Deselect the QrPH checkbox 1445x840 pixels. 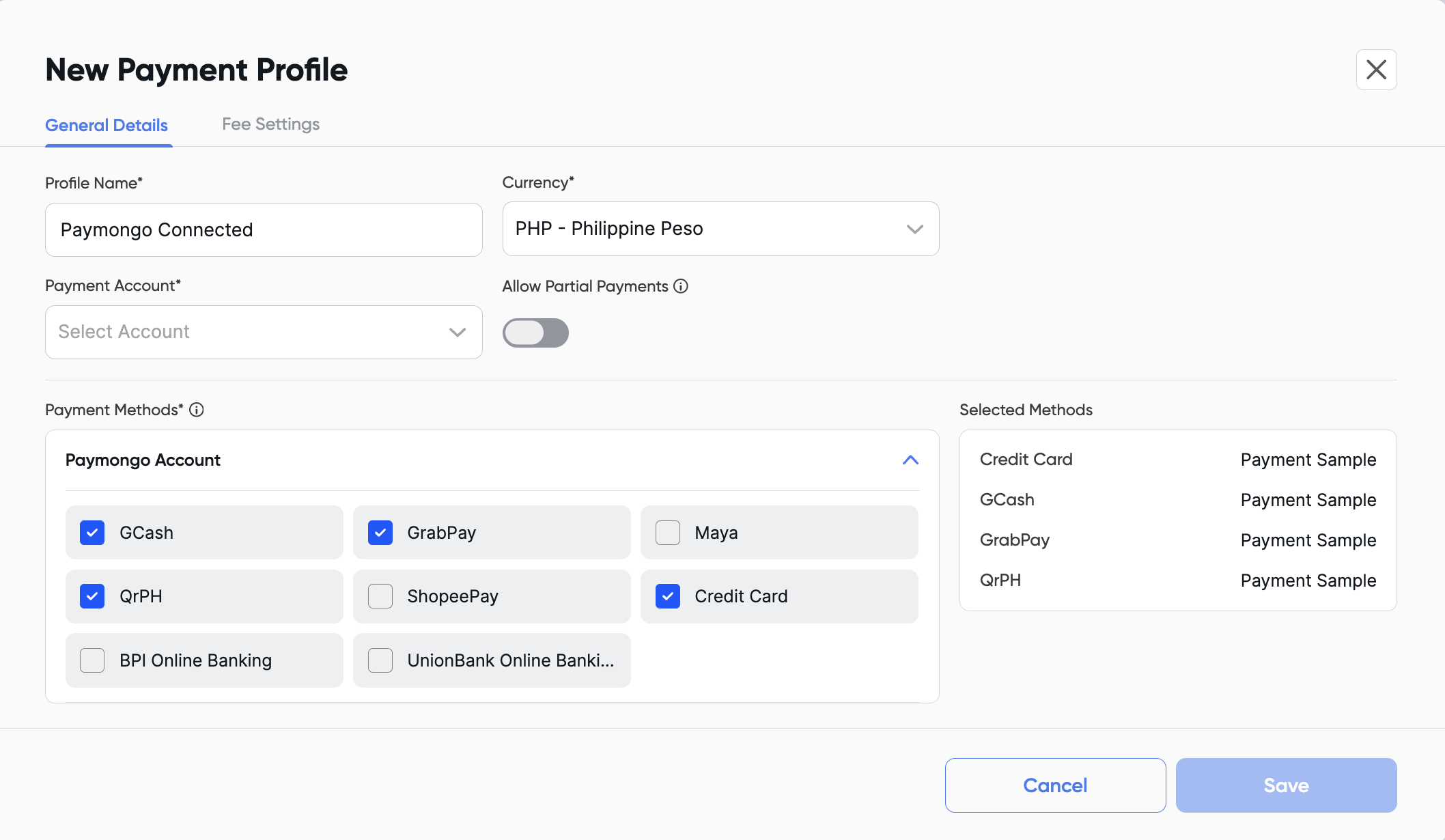[92, 596]
